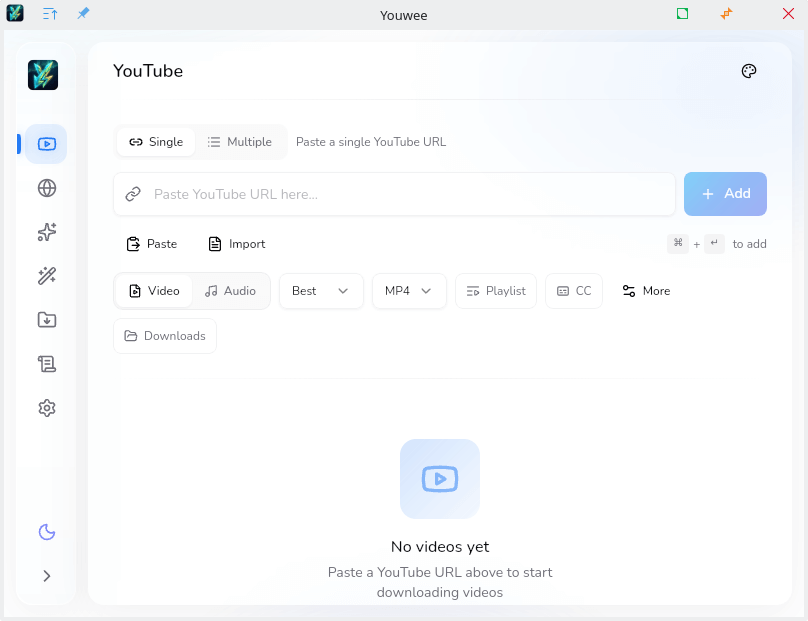808x621 pixels.
Task: Select the Audio tab
Action: (x=230, y=291)
